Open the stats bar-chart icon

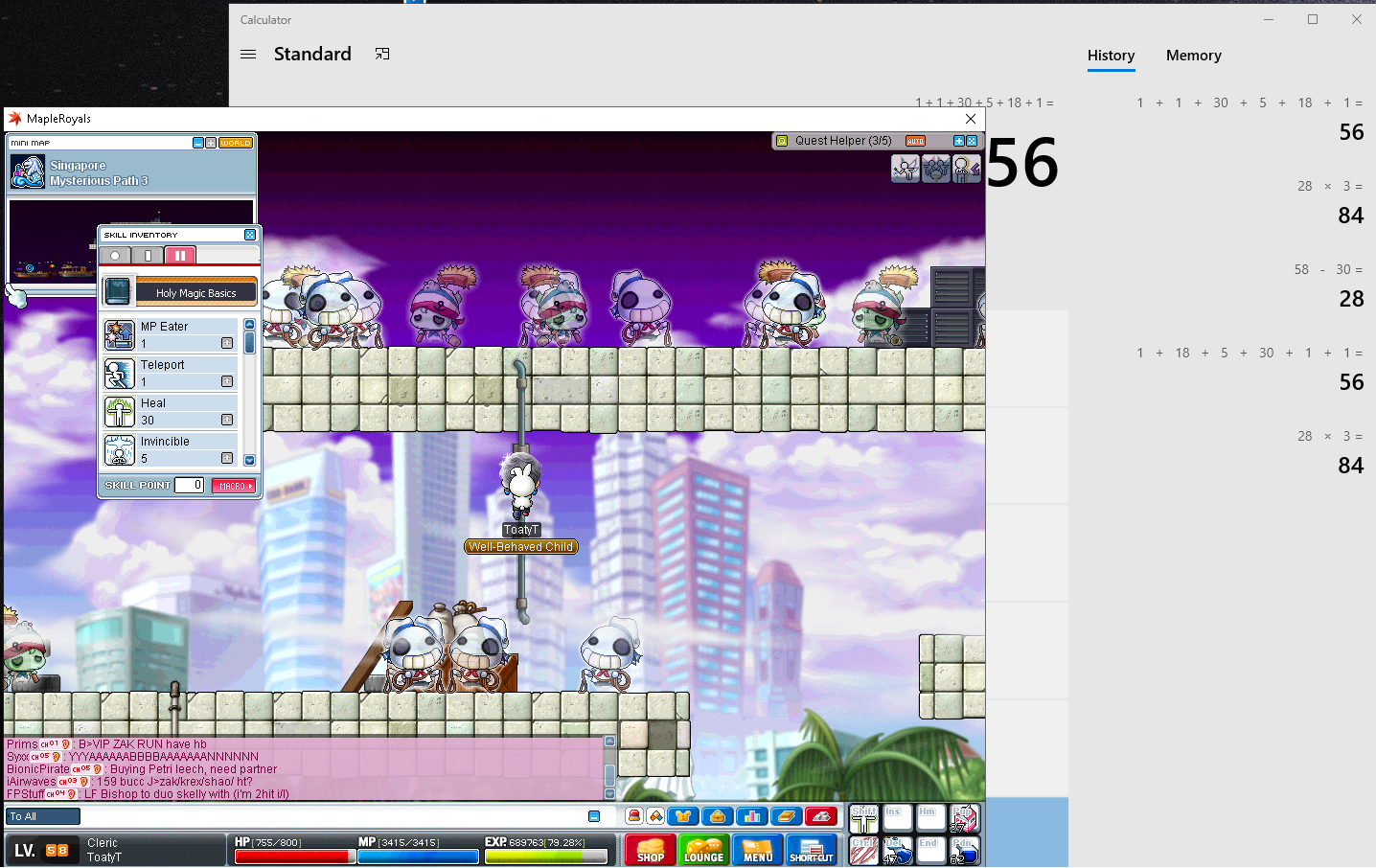752,816
